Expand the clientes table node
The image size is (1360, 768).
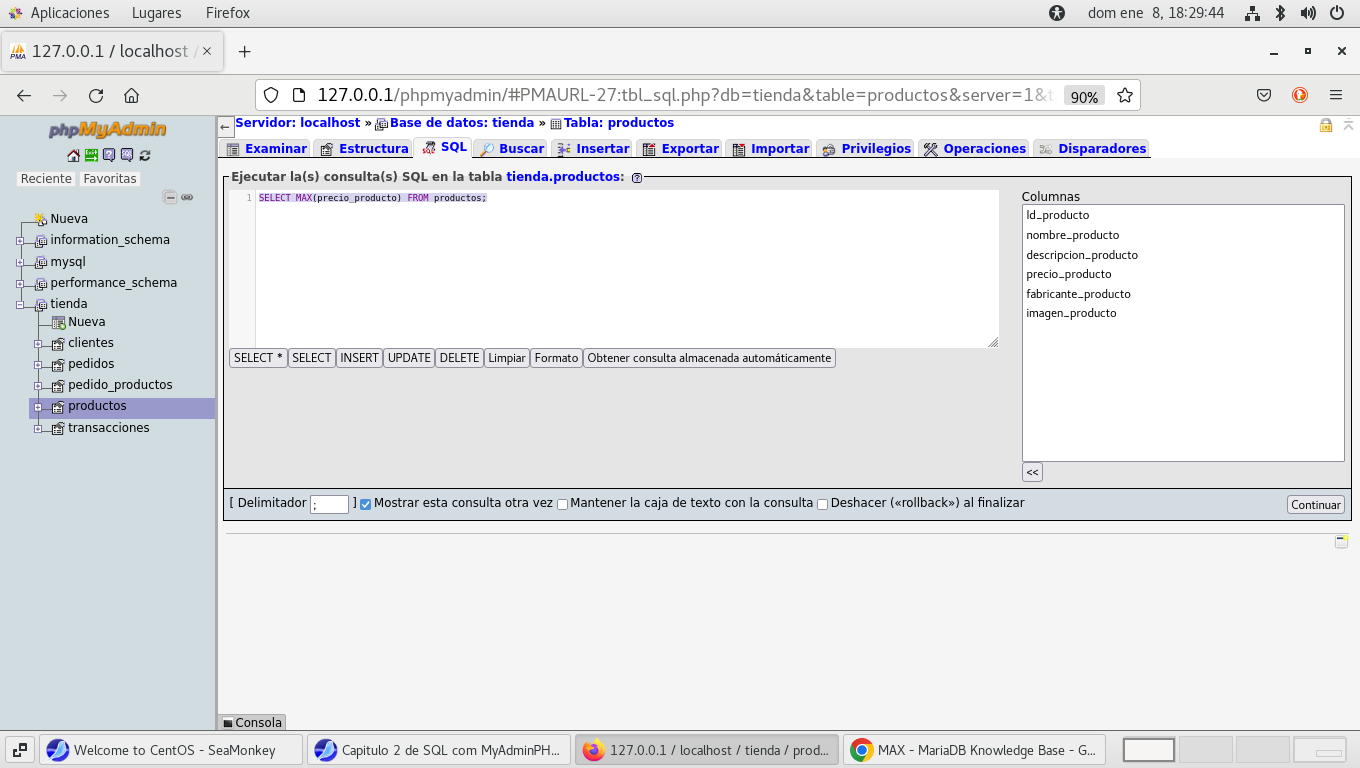pos(38,343)
